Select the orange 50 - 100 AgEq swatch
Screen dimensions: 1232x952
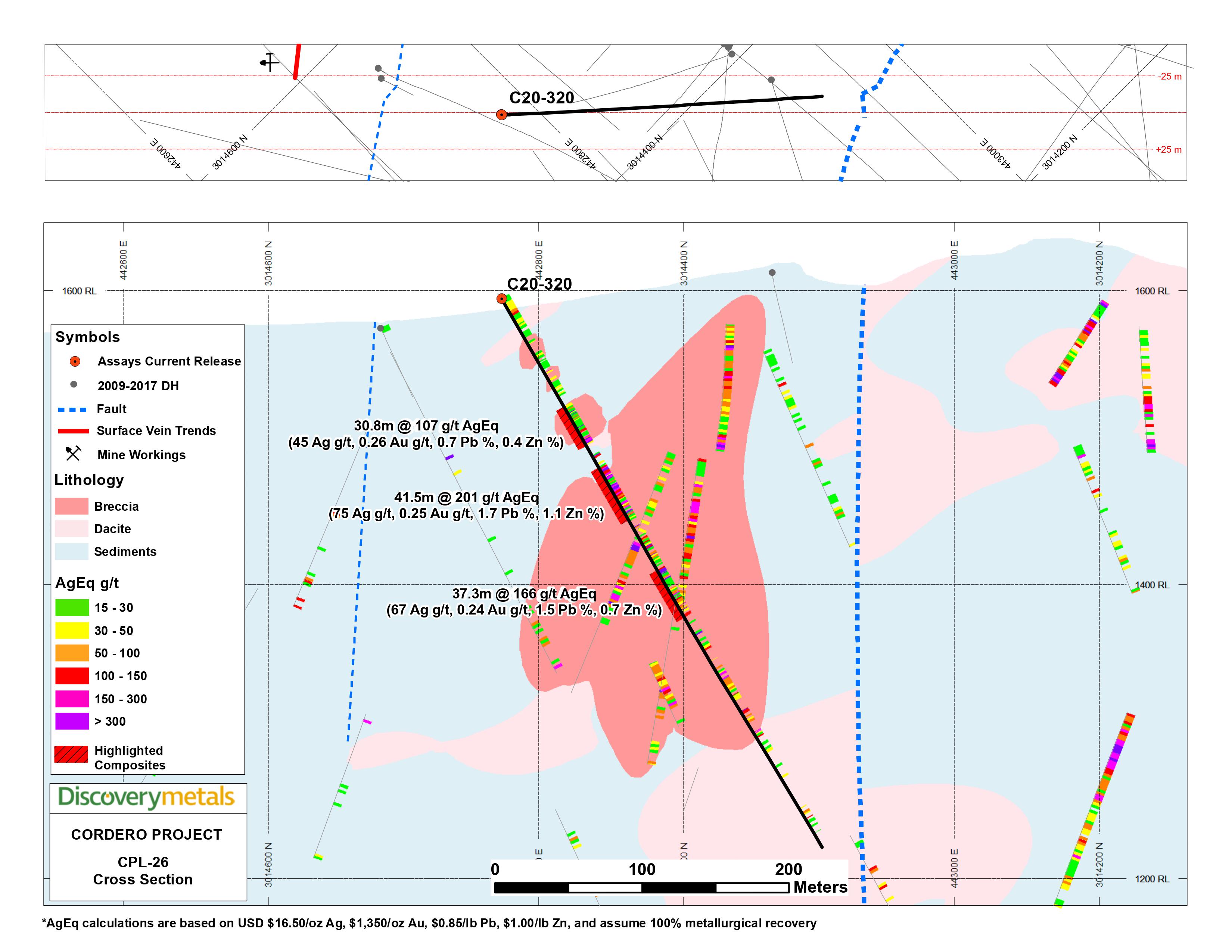click(72, 653)
